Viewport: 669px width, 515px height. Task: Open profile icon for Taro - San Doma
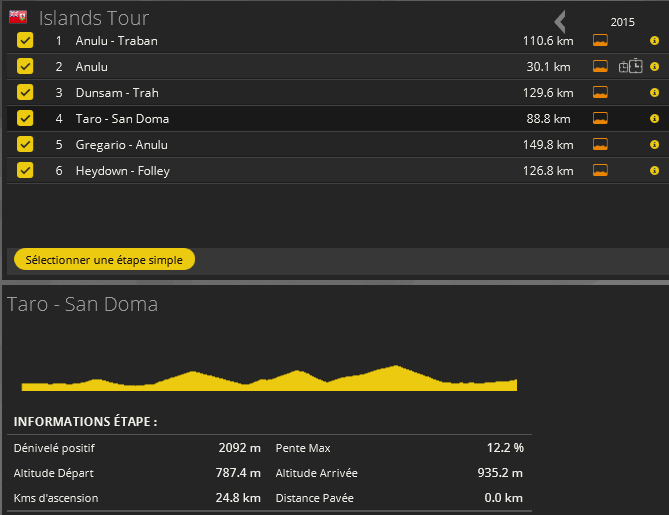pyautogui.click(x=600, y=119)
